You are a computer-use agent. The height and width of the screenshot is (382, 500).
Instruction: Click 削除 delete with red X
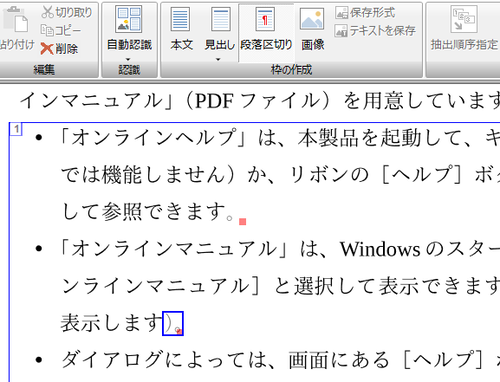pos(59,49)
